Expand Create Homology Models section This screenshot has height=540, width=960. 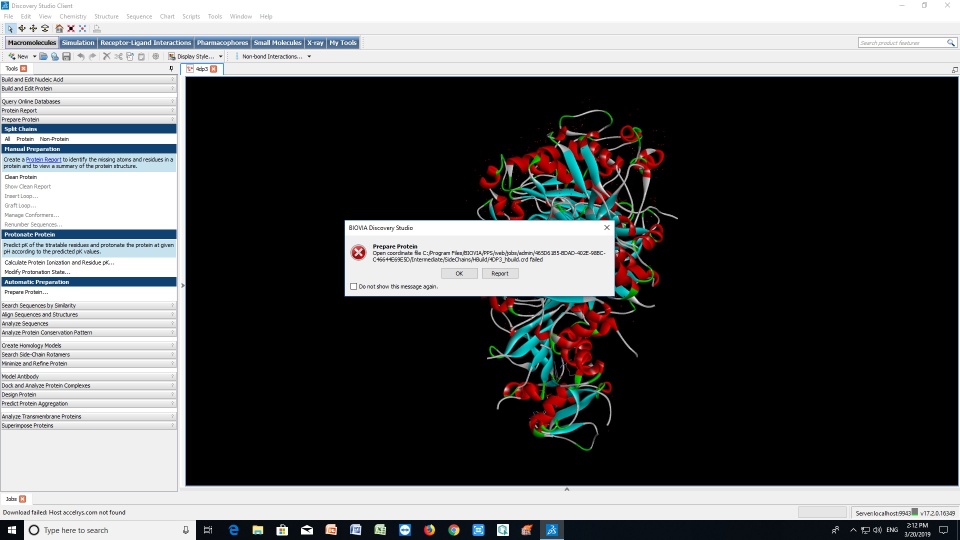[x=88, y=346]
